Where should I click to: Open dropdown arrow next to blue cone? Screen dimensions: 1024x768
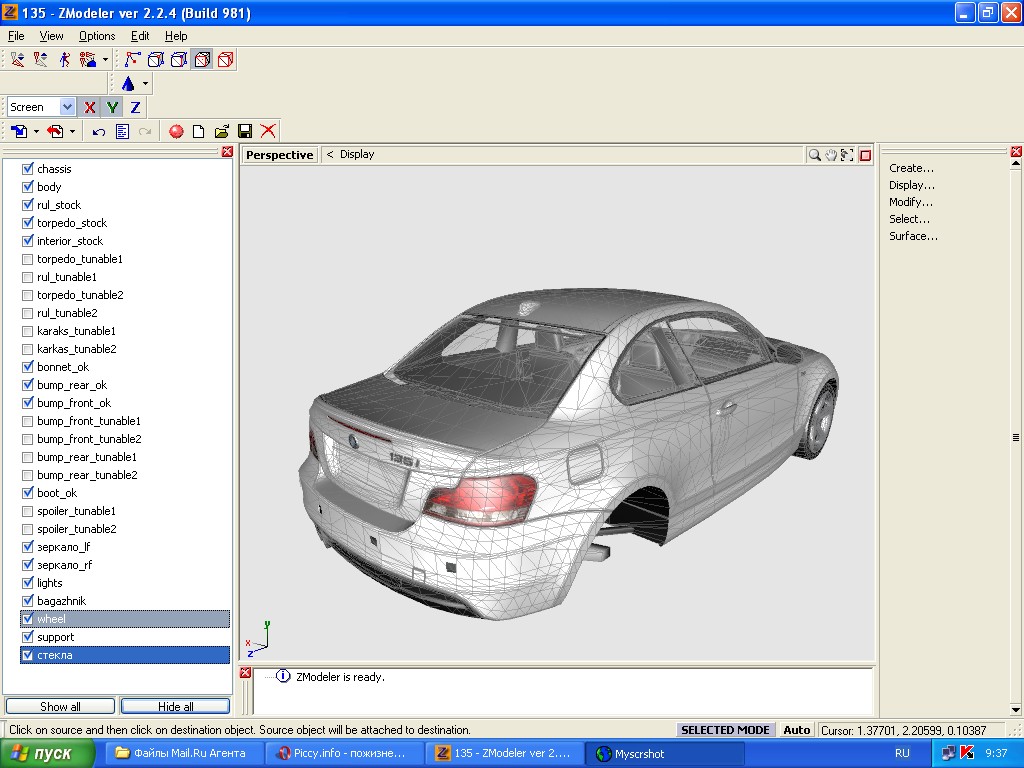tap(145, 84)
